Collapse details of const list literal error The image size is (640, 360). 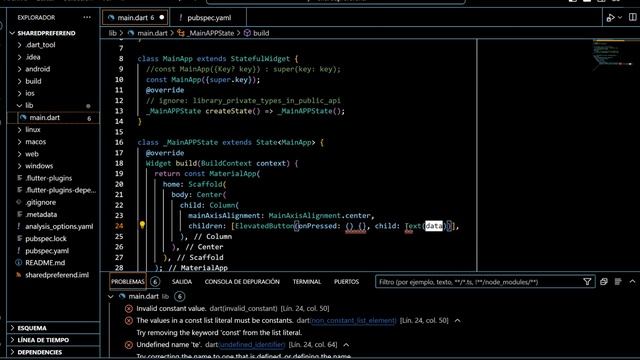click(458, 321)
